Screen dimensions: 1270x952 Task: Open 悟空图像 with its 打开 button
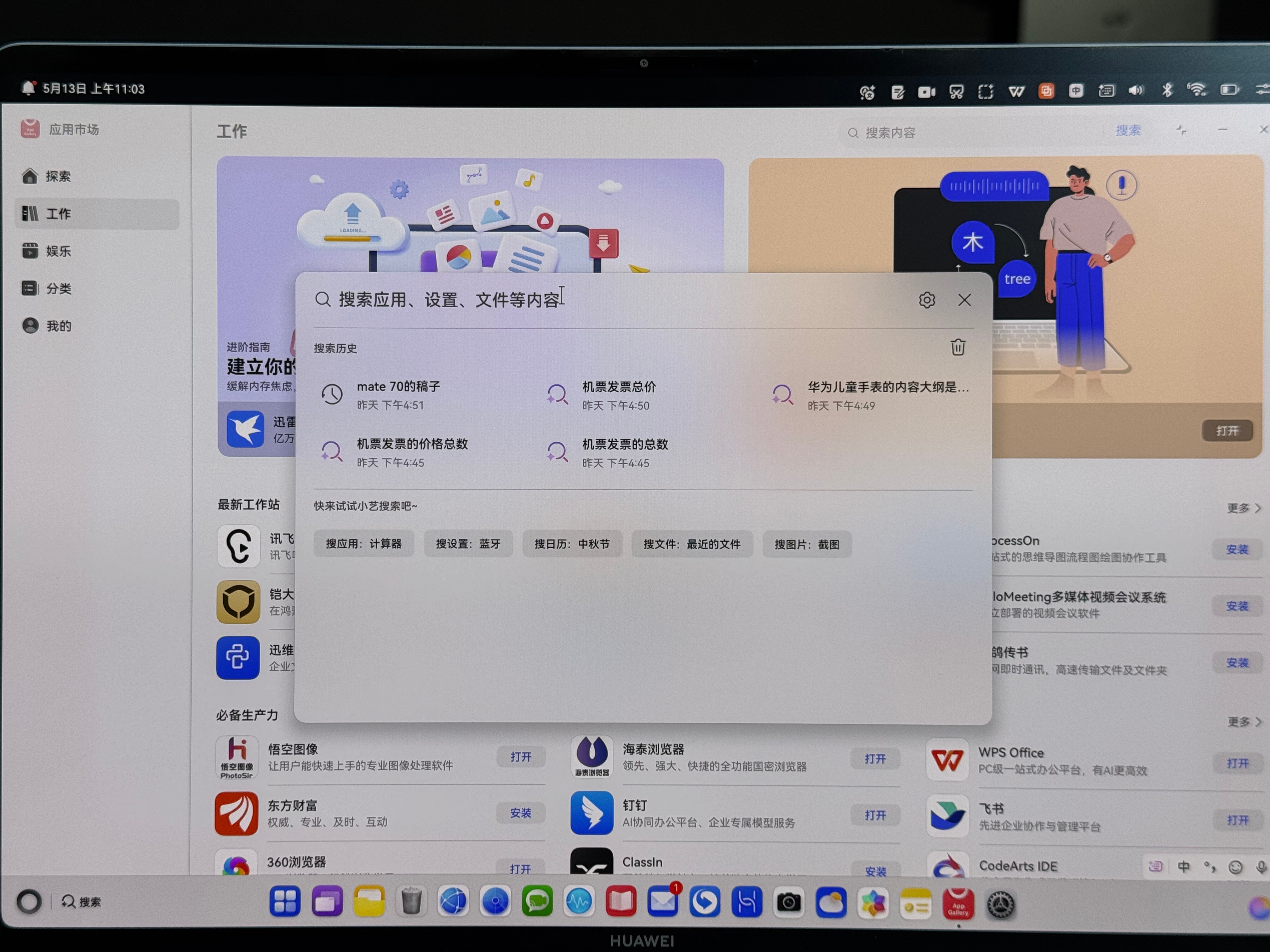521,757
